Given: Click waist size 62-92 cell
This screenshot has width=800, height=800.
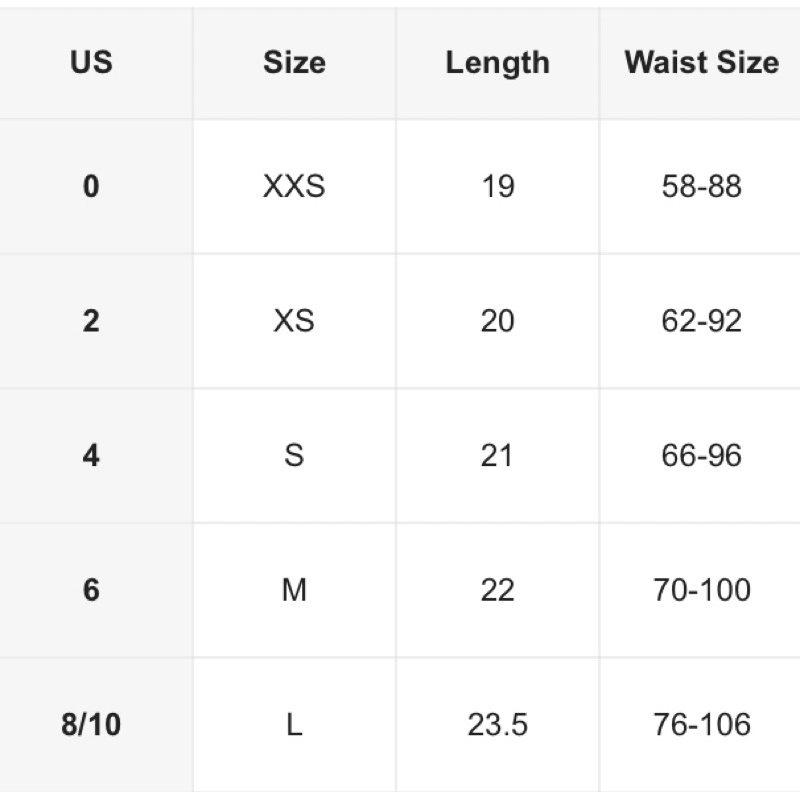Looking at the screenshot, I should pyautogui.click(x=701, y=321).
